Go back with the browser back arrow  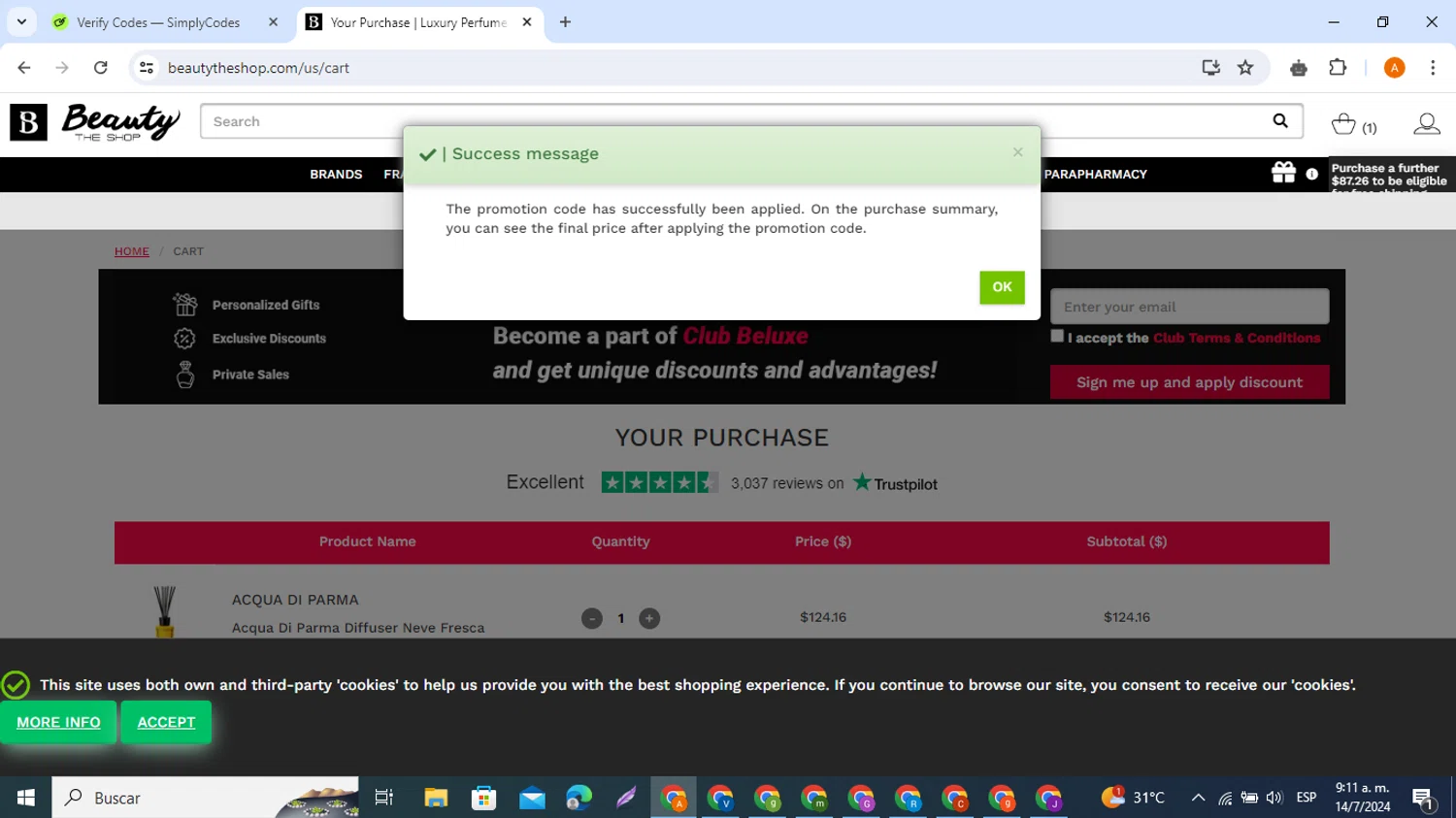coord(24,68)
